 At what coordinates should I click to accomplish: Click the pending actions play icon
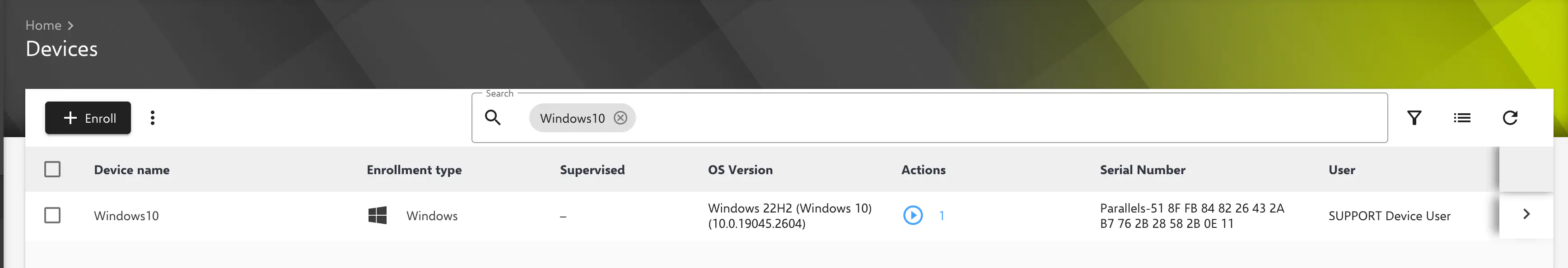(912, 215)
